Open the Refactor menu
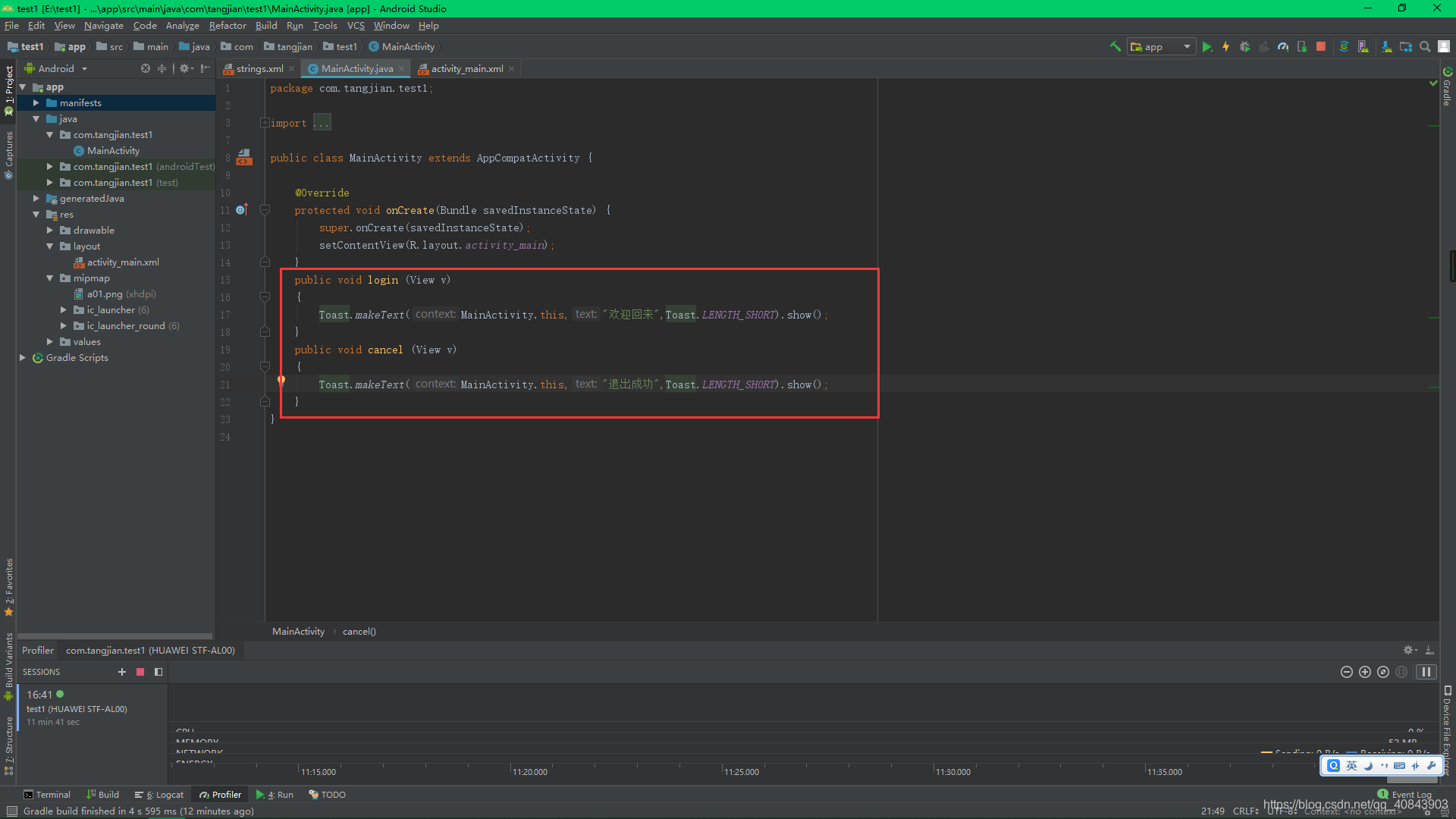Viewport: 1456px width, 819px height. click(x=227, y=26)
